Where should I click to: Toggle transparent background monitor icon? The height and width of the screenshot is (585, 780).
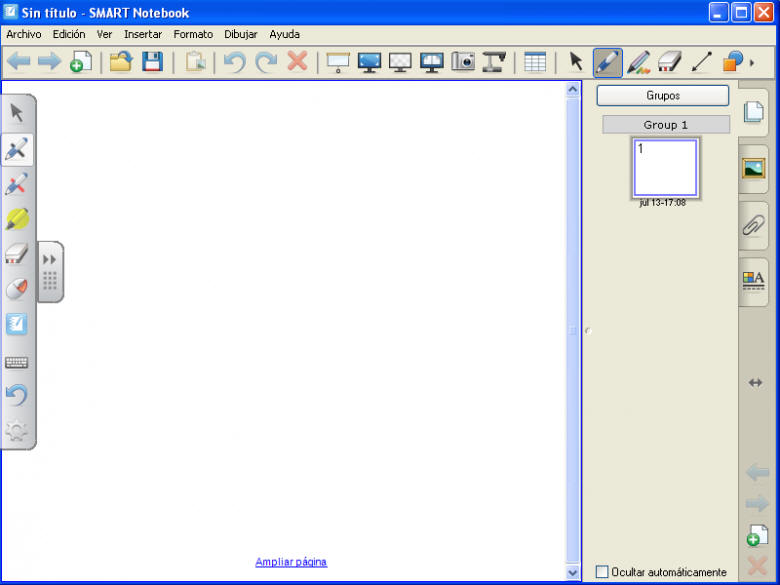(400, 62)
